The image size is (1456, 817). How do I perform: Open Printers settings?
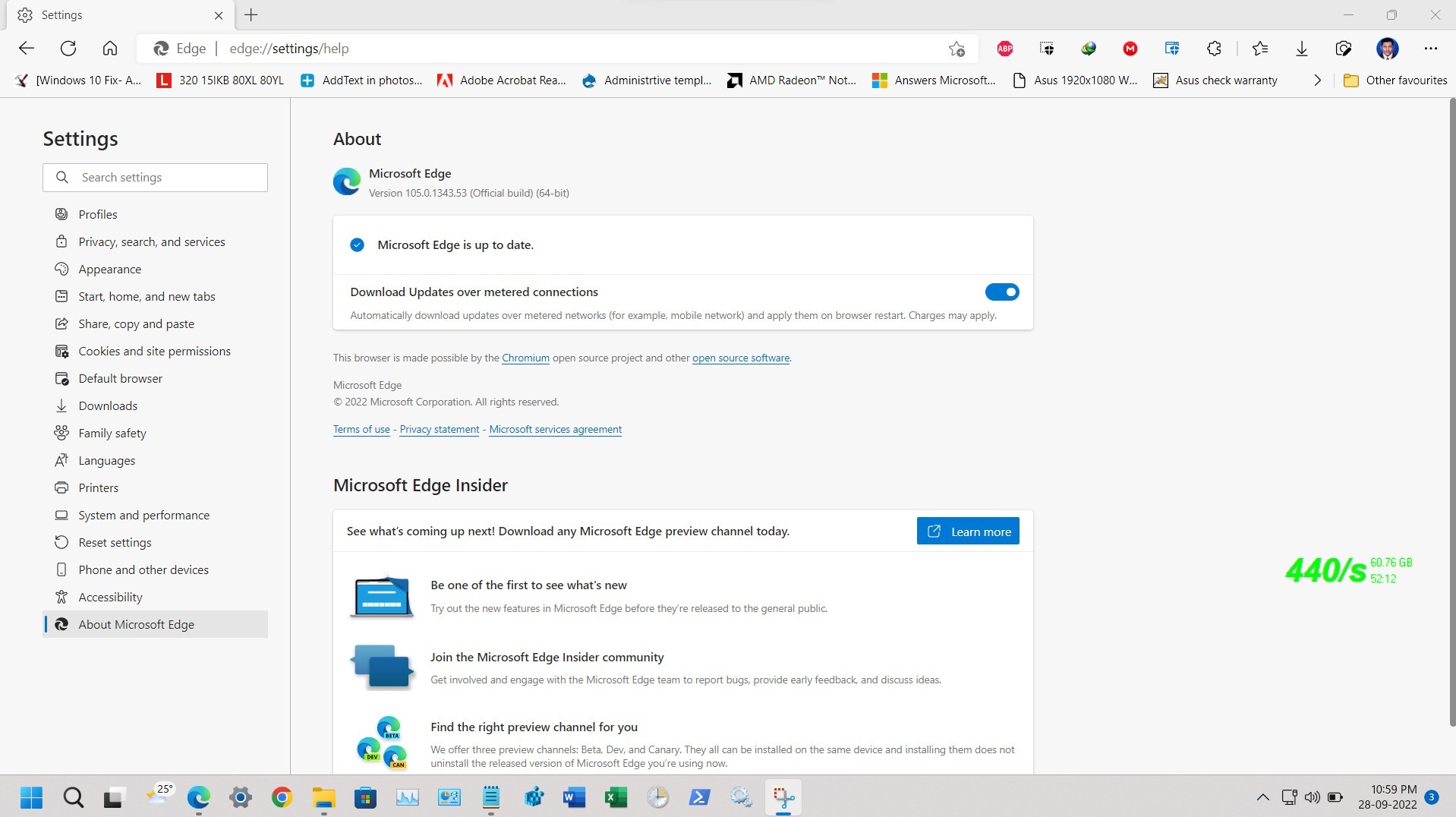(x=156, y=487)
